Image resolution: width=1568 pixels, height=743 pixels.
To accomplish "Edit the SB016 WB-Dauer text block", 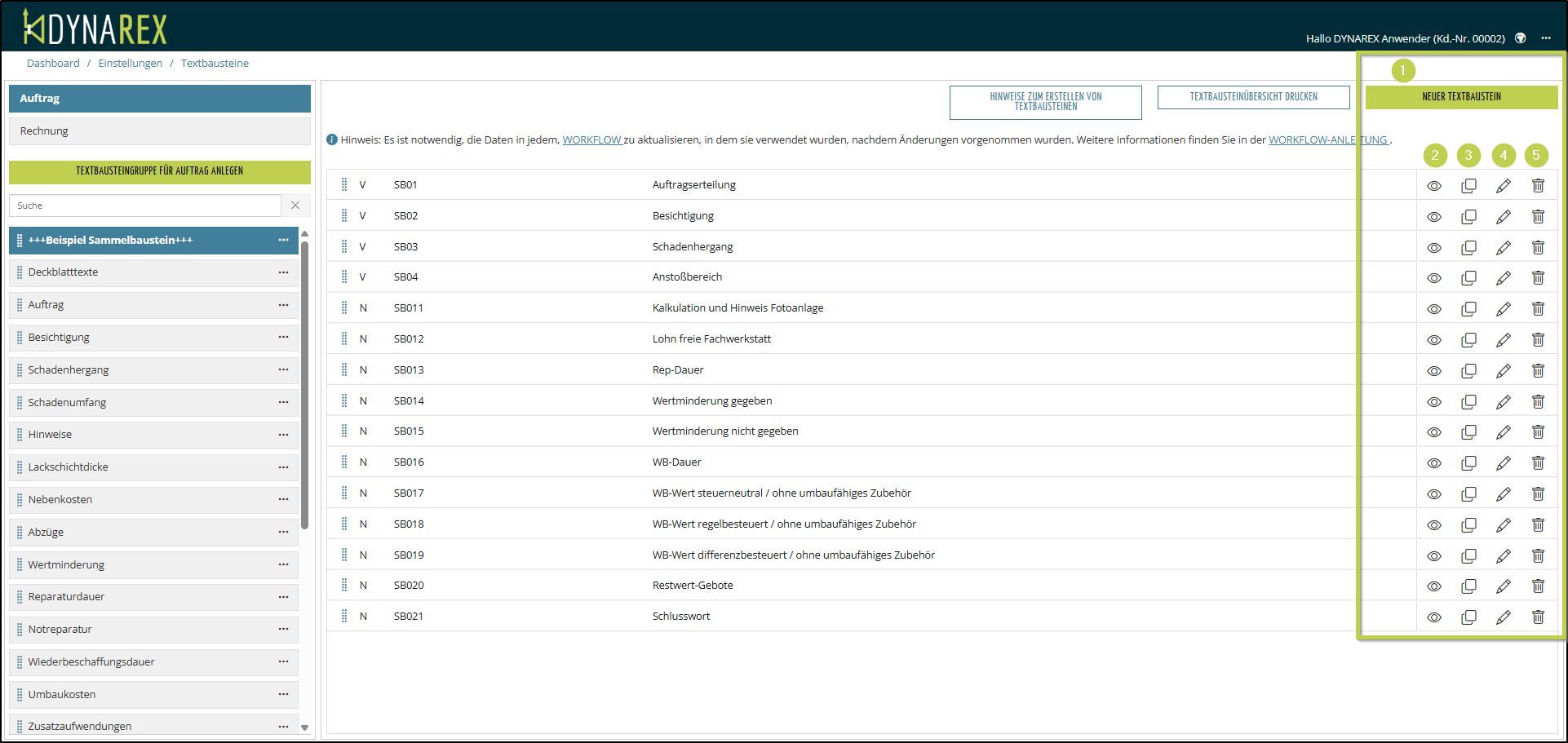I will [x=1503, y=463].
